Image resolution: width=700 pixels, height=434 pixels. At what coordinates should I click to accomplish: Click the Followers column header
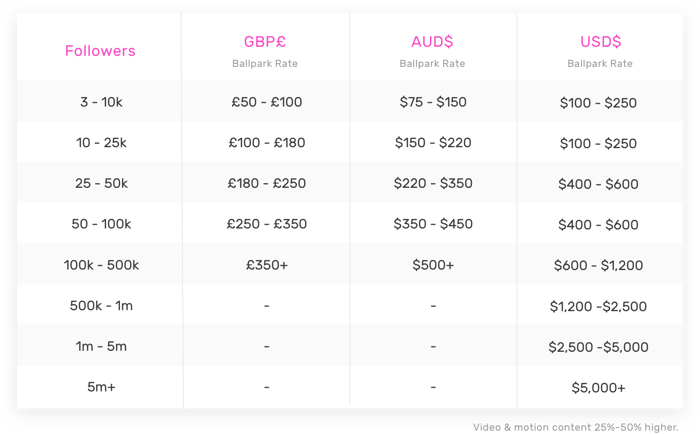(x=100, y=51)
